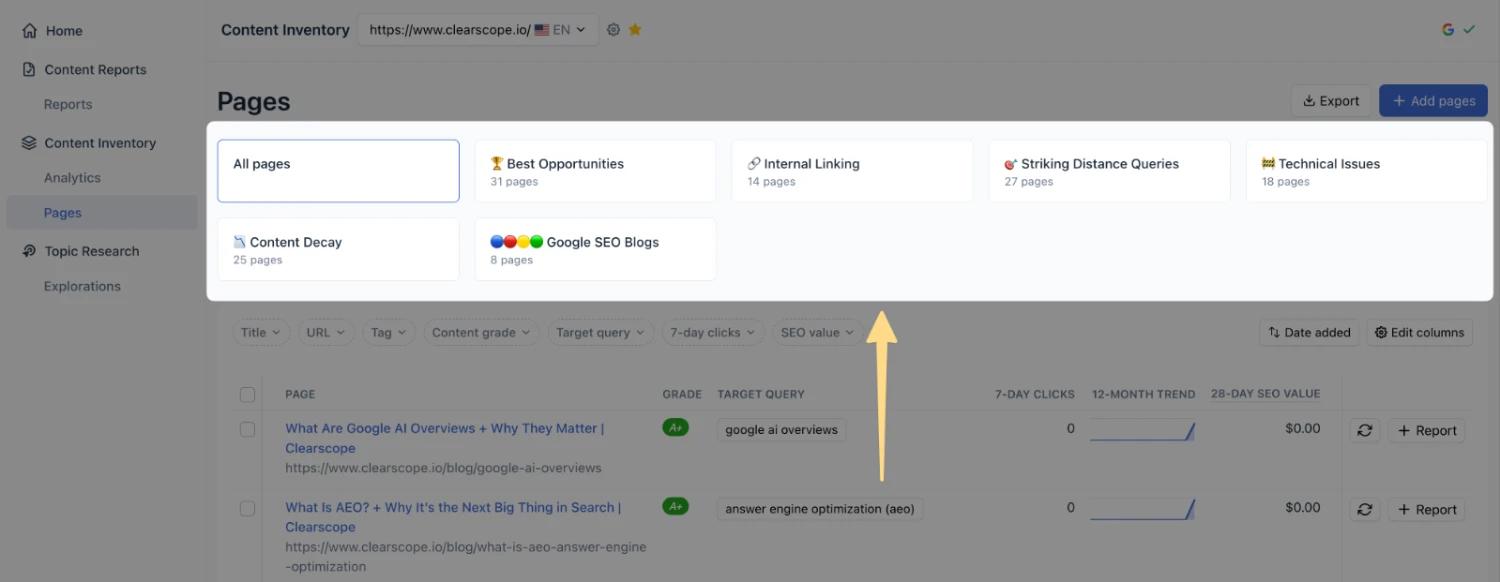1500x582 pixels.
Task: Select the What Is AEO row checkbox
Action: coord(247,508)
